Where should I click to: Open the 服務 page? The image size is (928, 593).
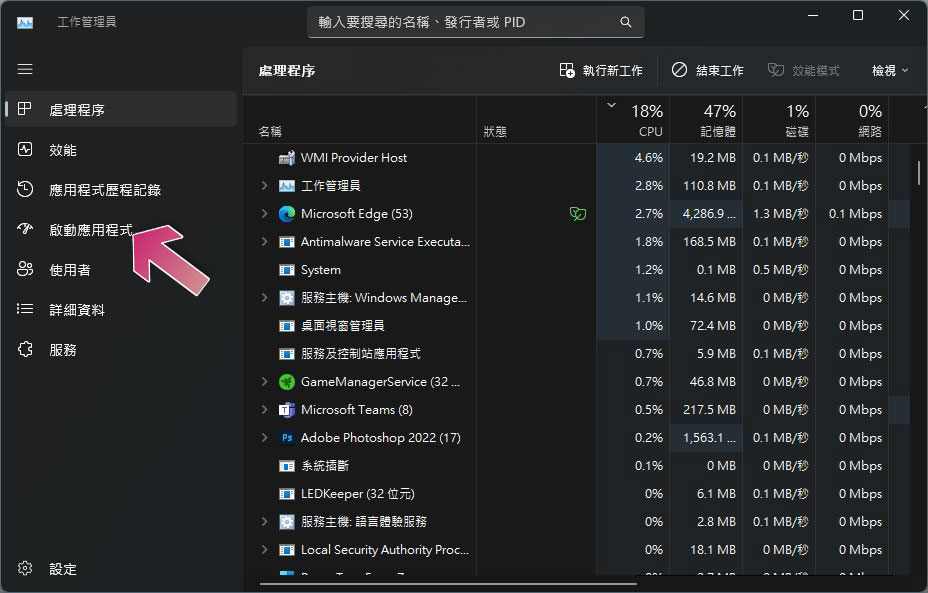tap(121, 350)
